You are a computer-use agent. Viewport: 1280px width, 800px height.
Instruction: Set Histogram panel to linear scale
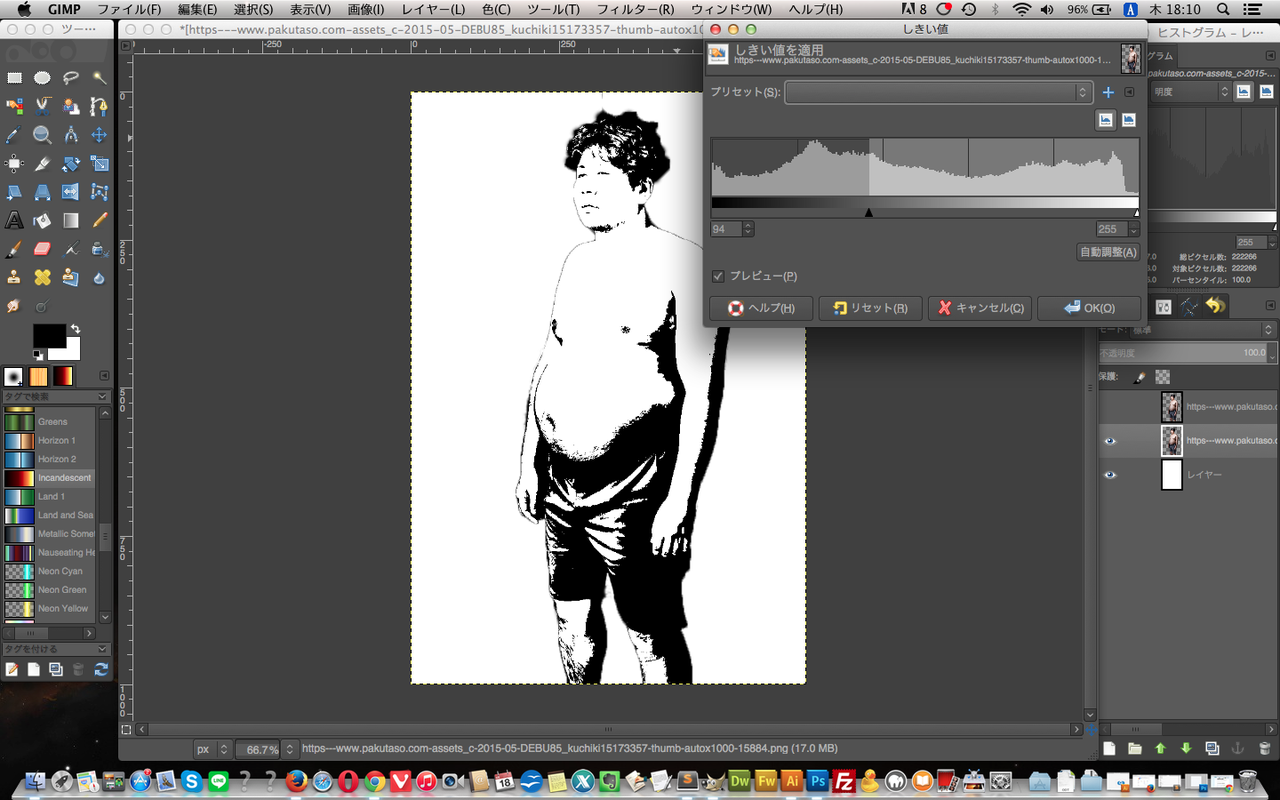pyautogui.click(x=1243, y=91)
